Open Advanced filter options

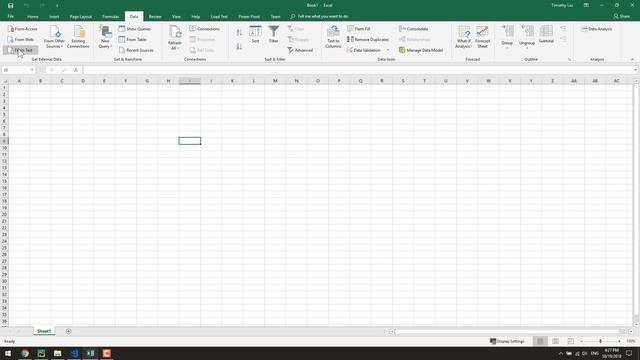[x=300, y=50]
